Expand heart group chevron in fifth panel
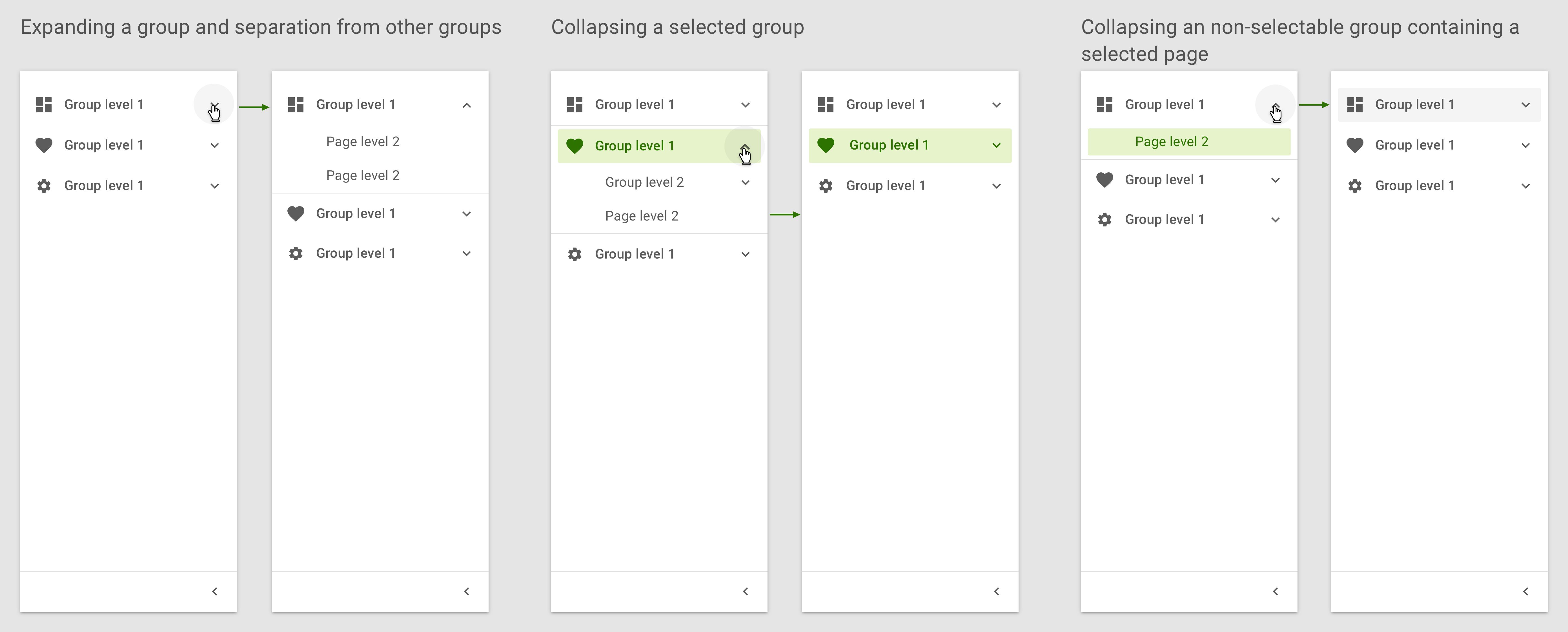The image size is (1568, 632). [1275, 180]
